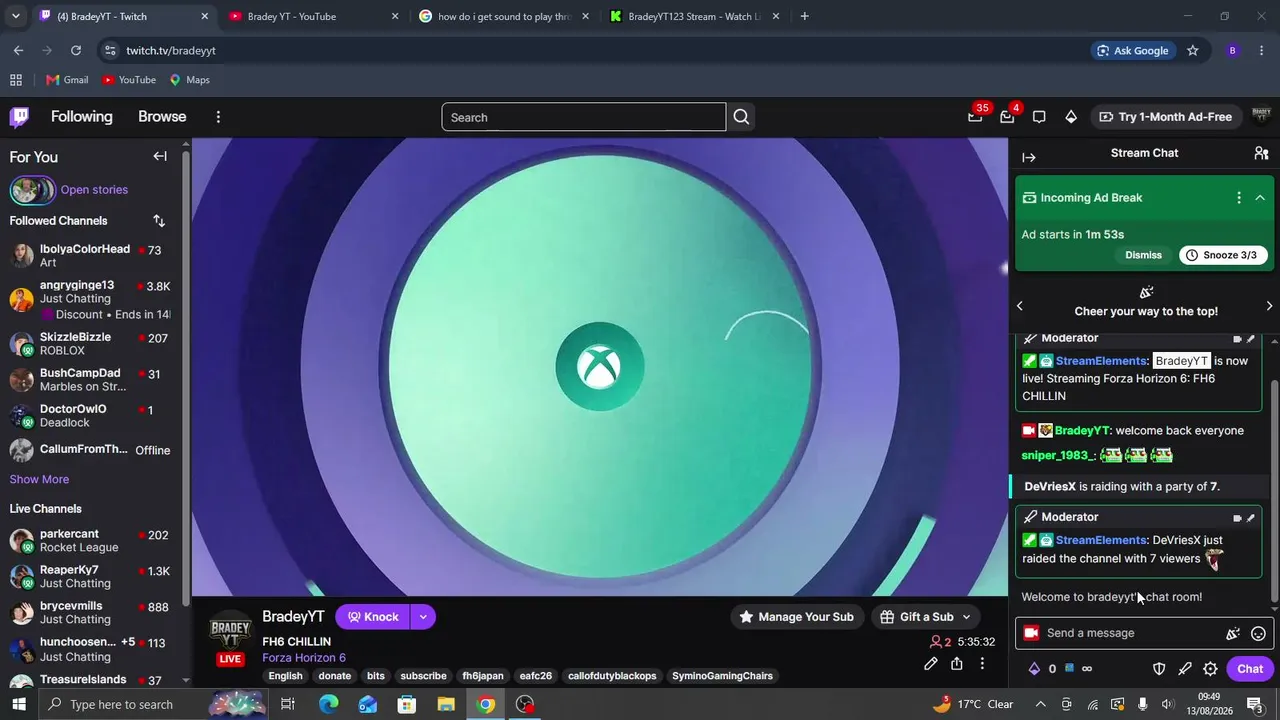Screen dimensions: 1280x720
Task: Open the Gmail bookmark
Action: (67, 80)
